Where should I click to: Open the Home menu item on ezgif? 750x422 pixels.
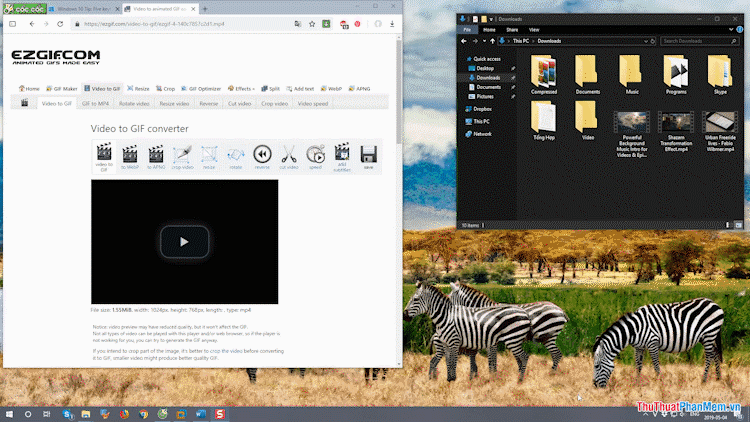point(29,89)
